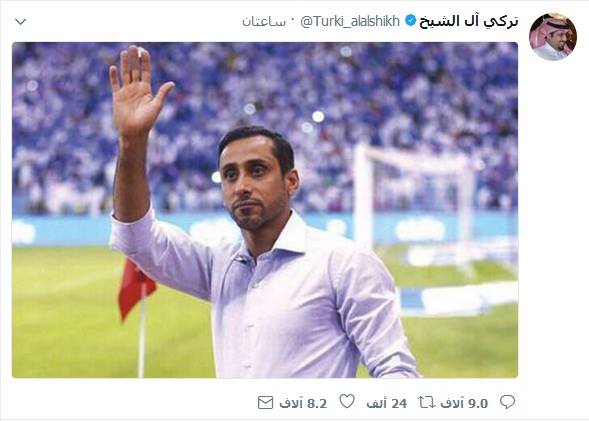The height and width of the screenshot is (421, 589).
Task: Click the @Turki_alalshikh handle
Action: tap(350, 21)
